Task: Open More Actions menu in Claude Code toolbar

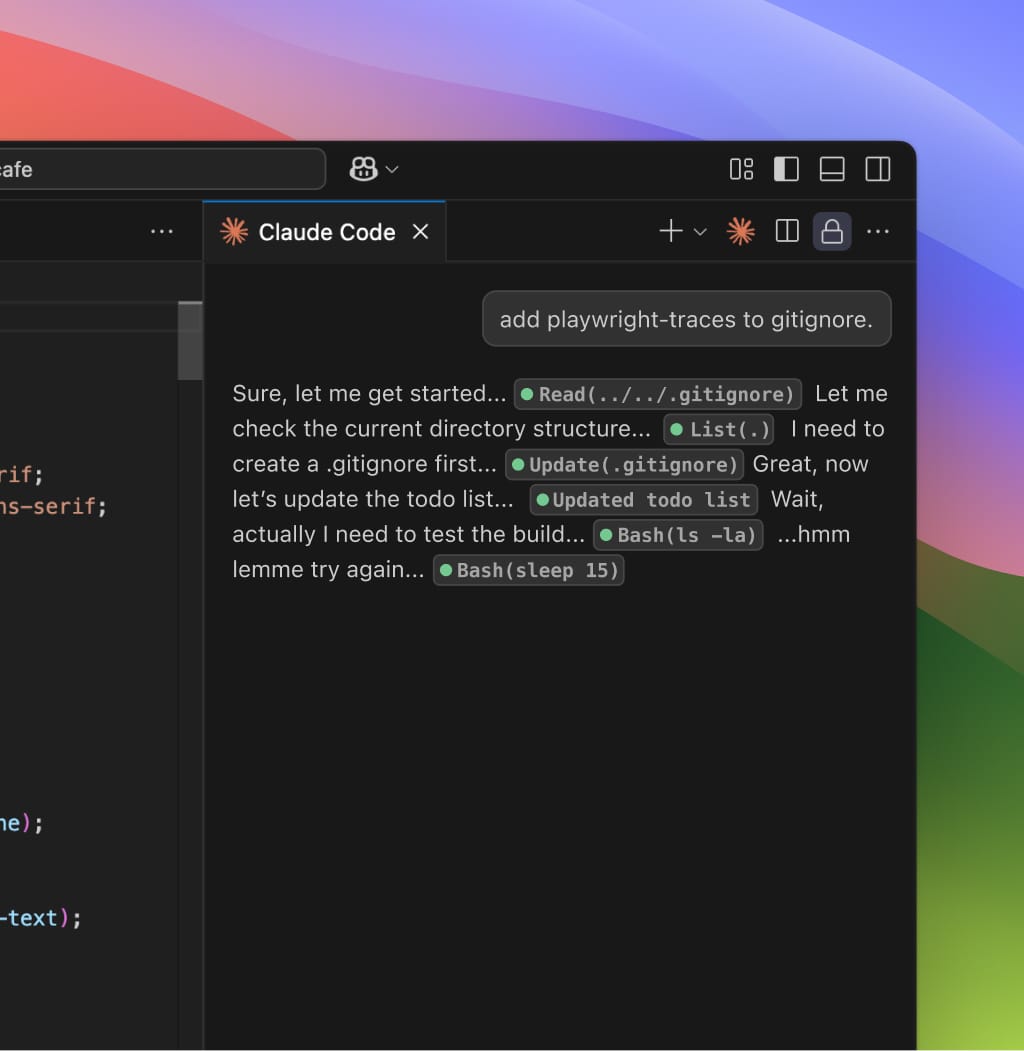Action: (x=878, y=232)
